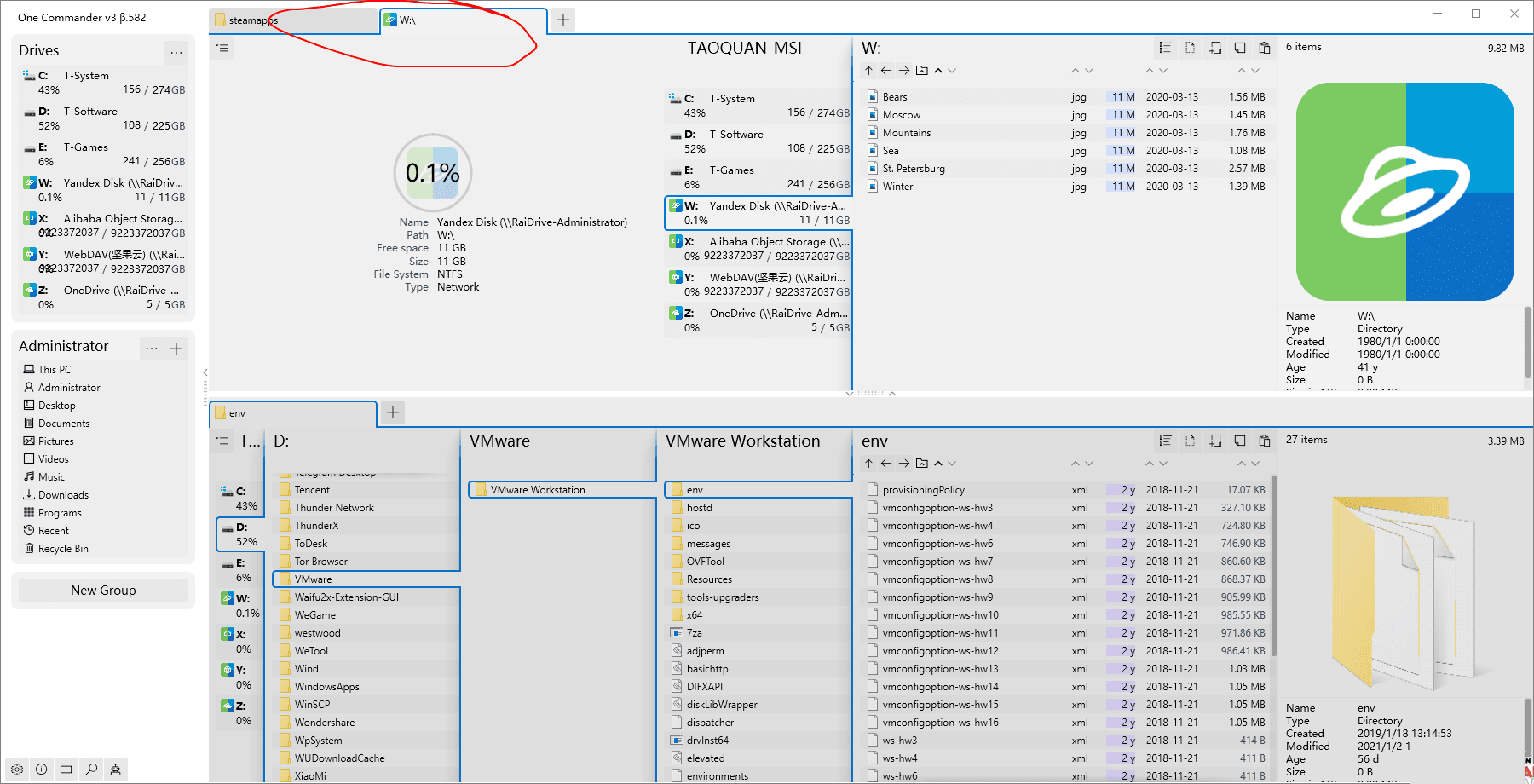Click the paste clipboard icon in W: pane
Image resolution: width=1534 pixels, height=784 pixels.
point(1265,48)
